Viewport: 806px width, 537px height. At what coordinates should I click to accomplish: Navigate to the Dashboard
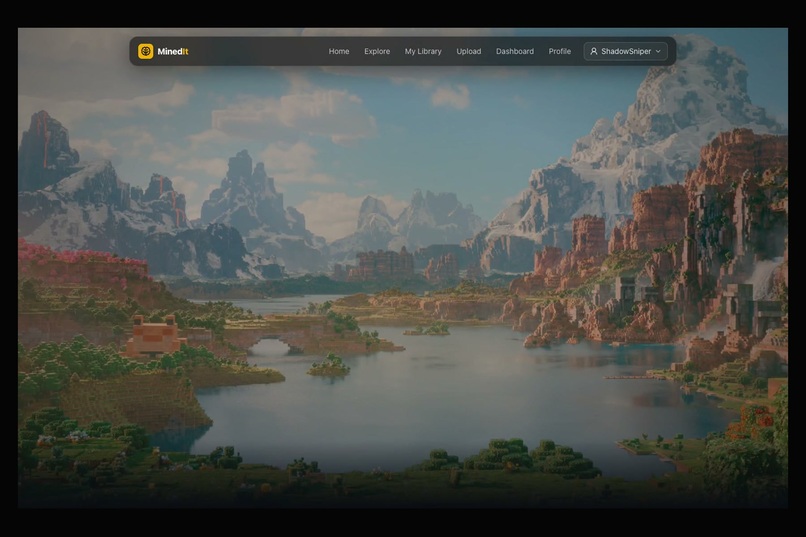(515, 51)
